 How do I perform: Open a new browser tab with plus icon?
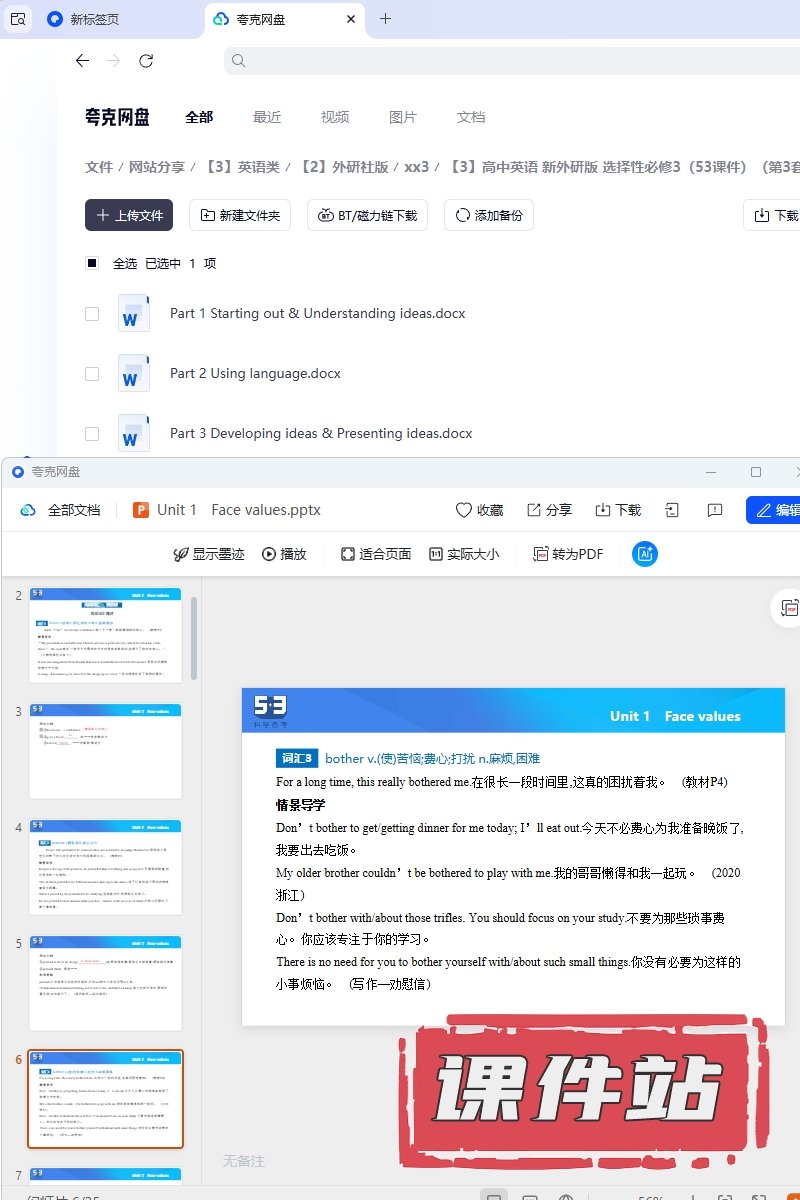click(385, 19)
